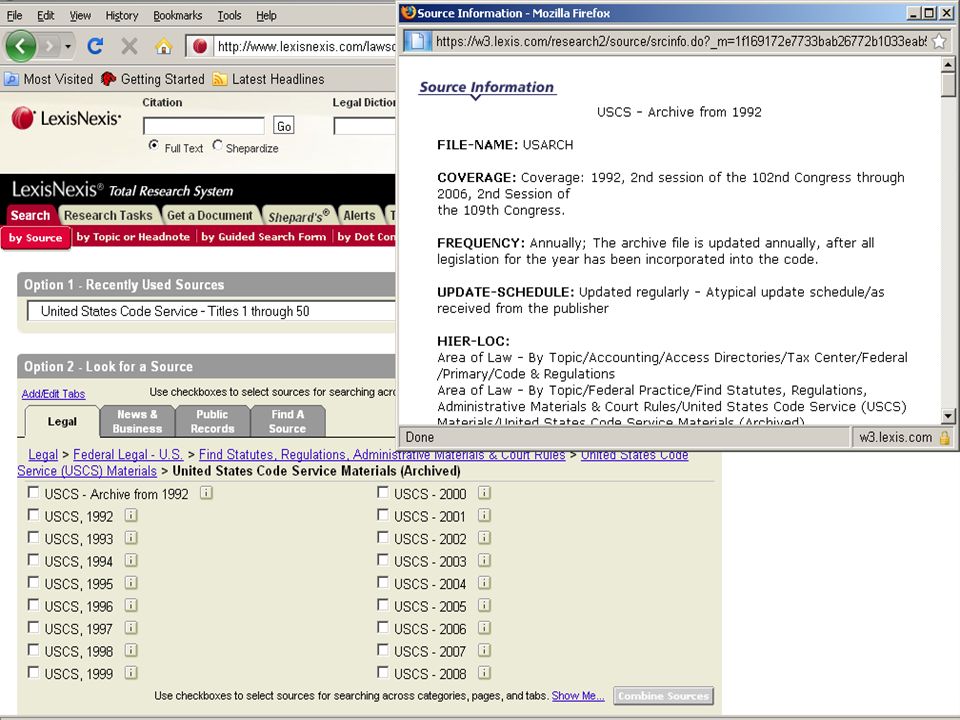The image size is (960, 720).
Task: Open the Add/Edit Tabs link
Action: click(x=53, y=394)
